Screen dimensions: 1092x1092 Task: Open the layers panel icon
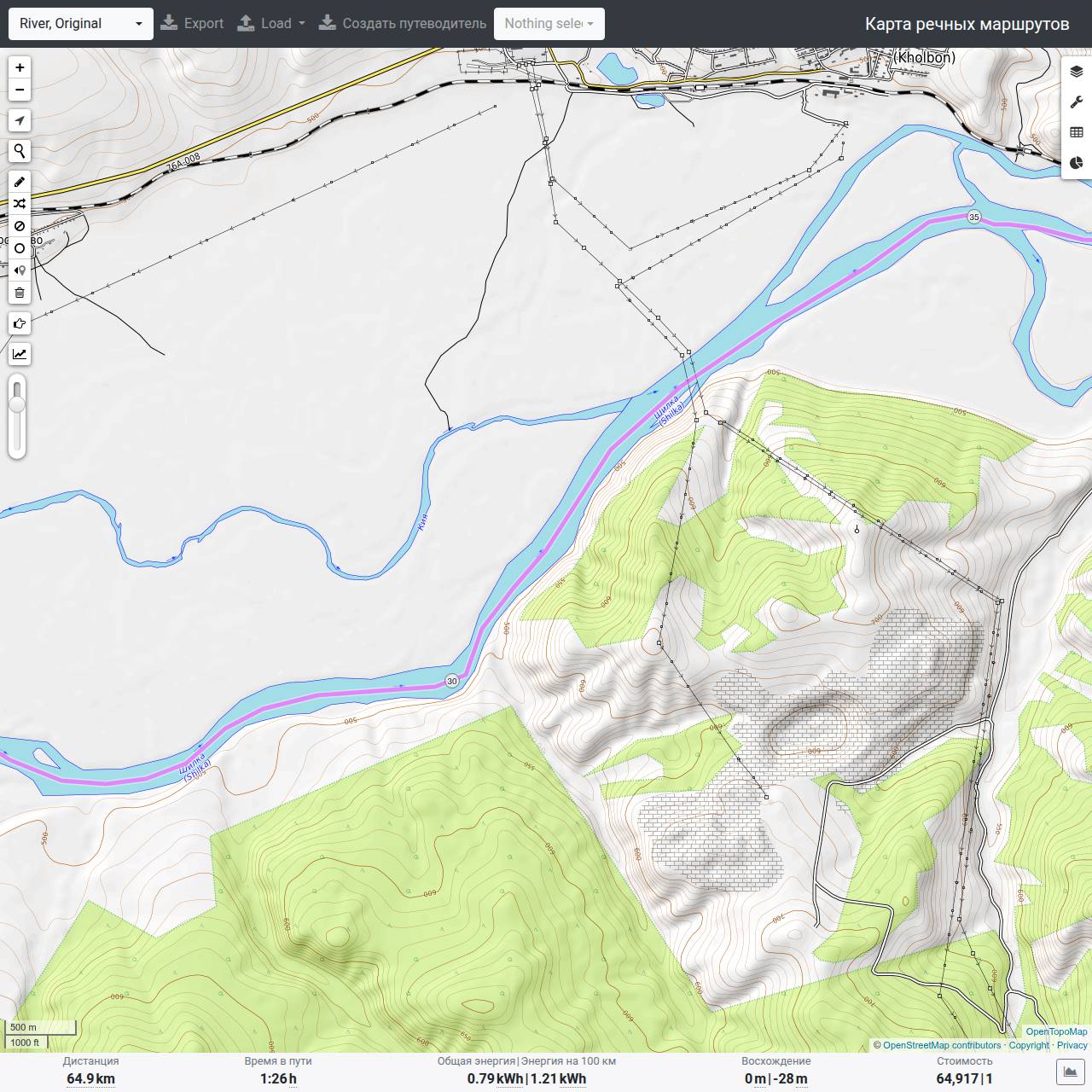[x=1077, y=72]
